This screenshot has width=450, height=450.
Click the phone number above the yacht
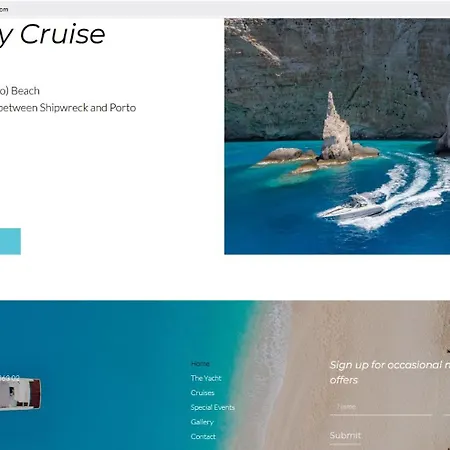click(x=10, y=378)
